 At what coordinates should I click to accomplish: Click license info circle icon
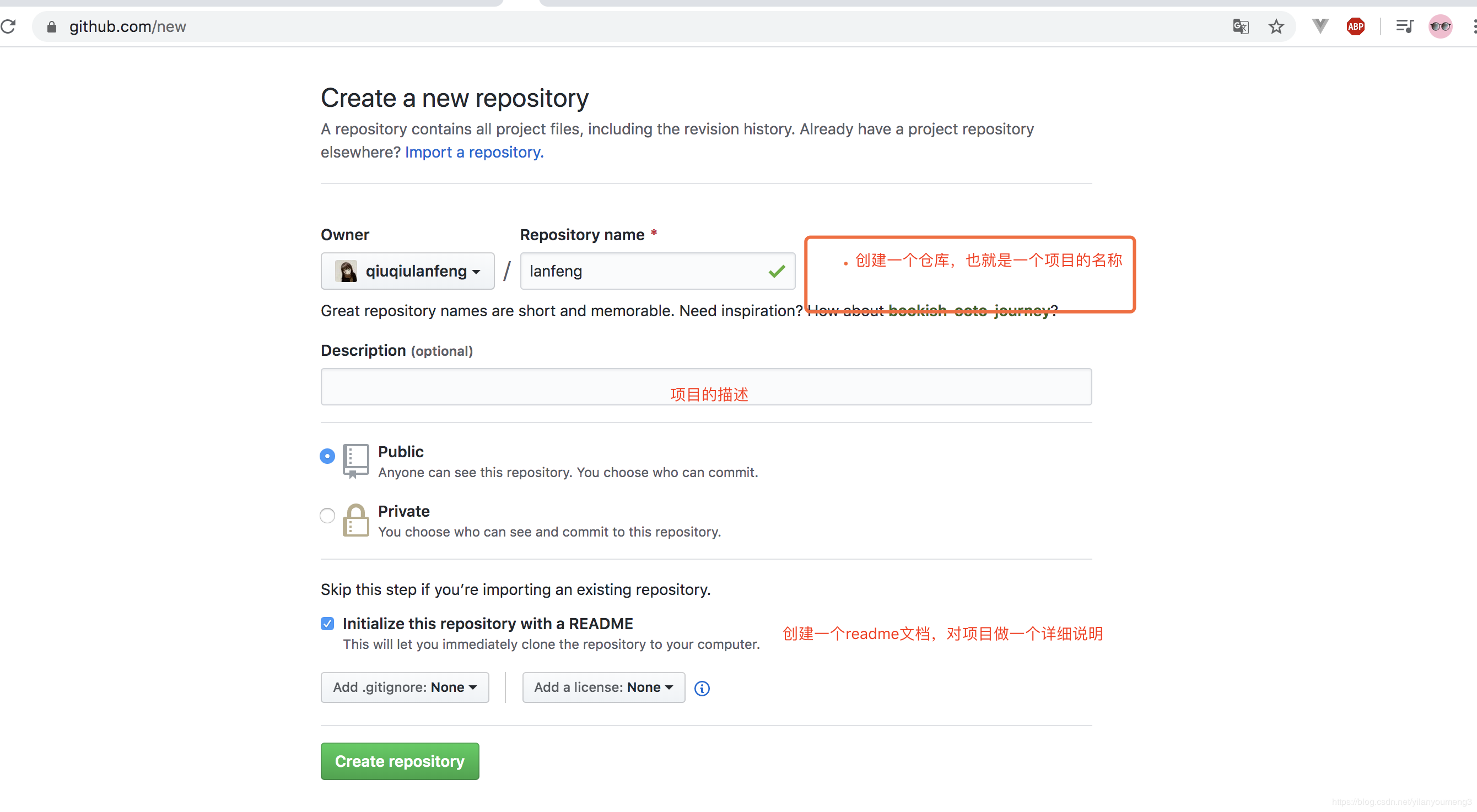point(702,688)
